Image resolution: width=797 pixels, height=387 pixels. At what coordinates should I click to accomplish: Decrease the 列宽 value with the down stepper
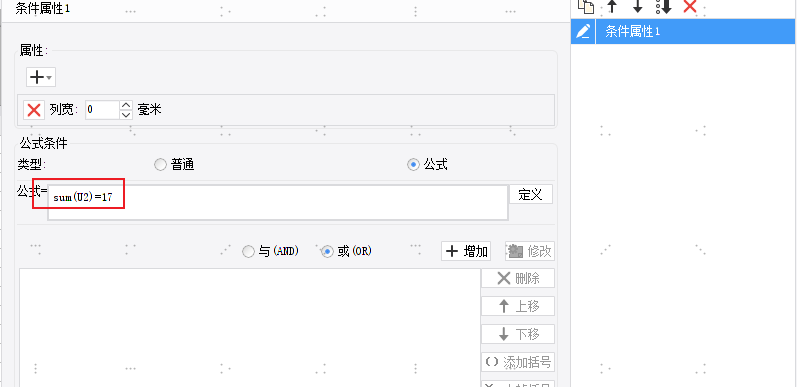126,114
